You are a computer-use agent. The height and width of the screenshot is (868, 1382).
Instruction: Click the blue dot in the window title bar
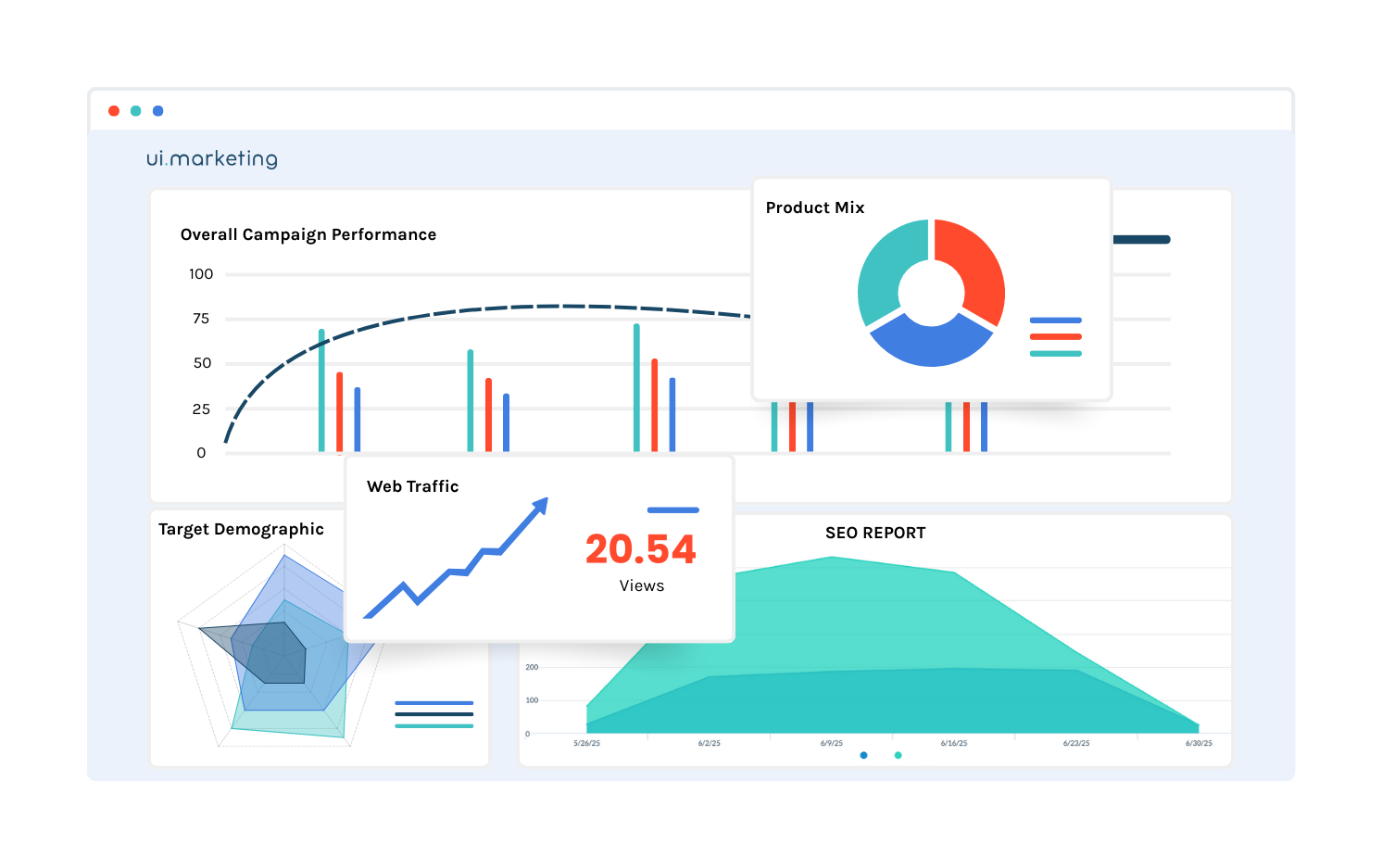(x=158, y=111)
